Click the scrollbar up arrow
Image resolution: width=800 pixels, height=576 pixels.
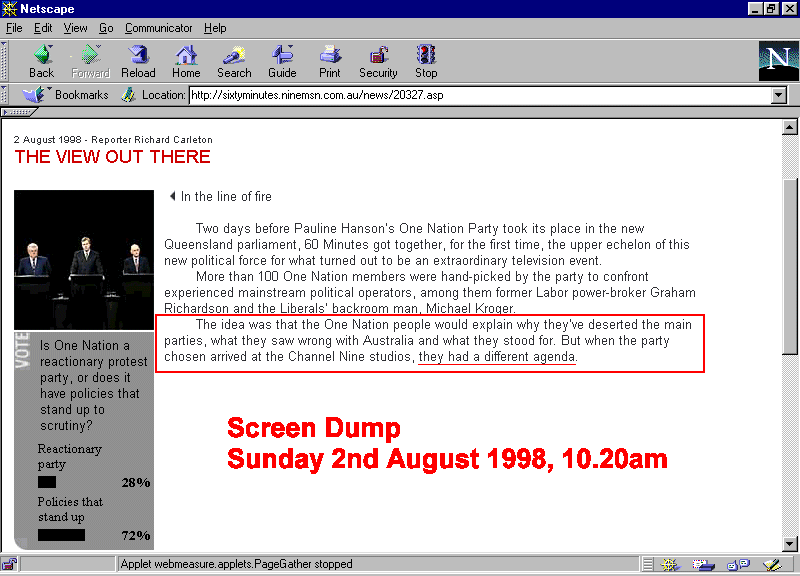(789, 128)
